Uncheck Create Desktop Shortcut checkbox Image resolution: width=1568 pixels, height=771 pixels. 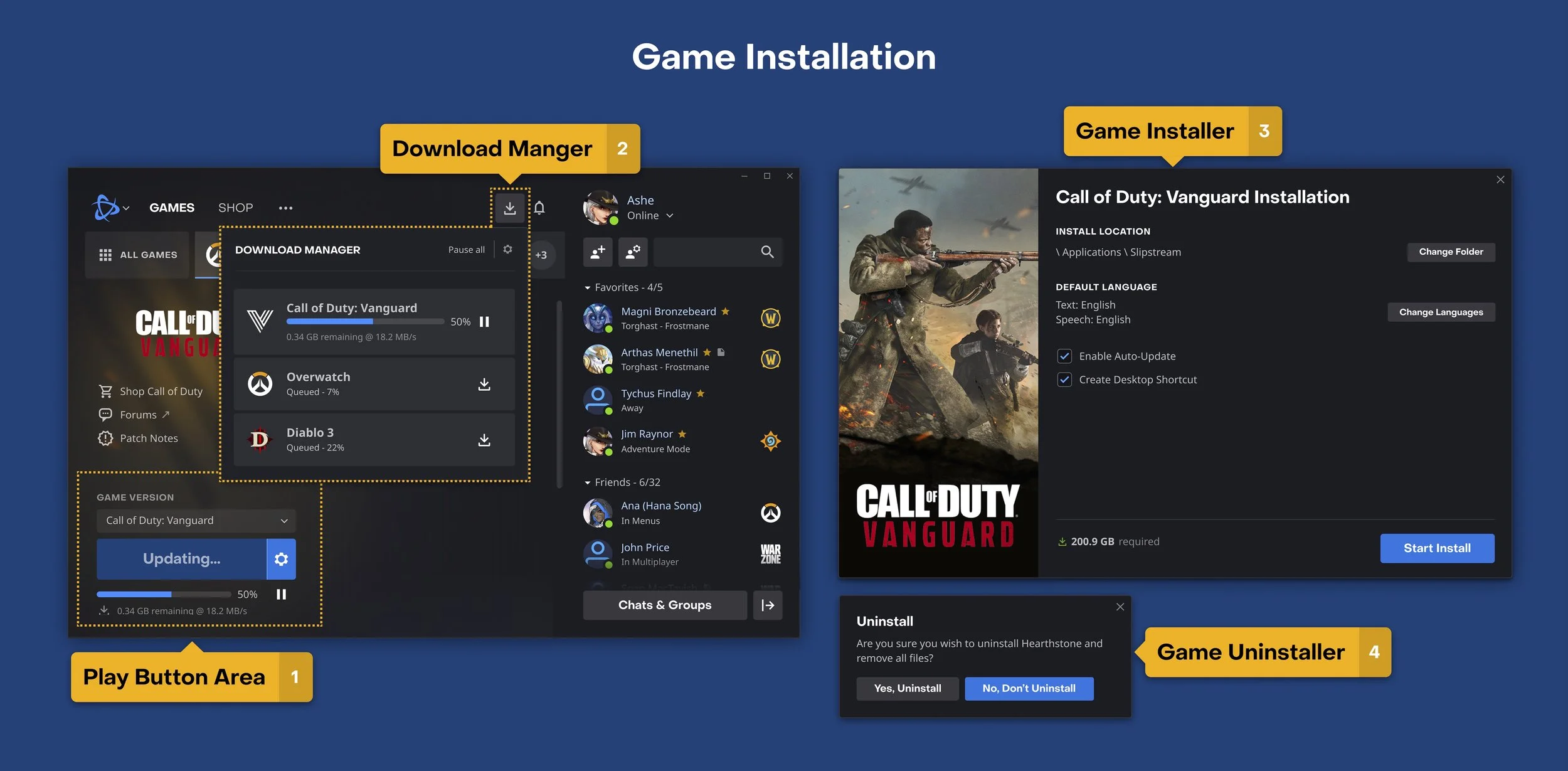click(1064, 380)
